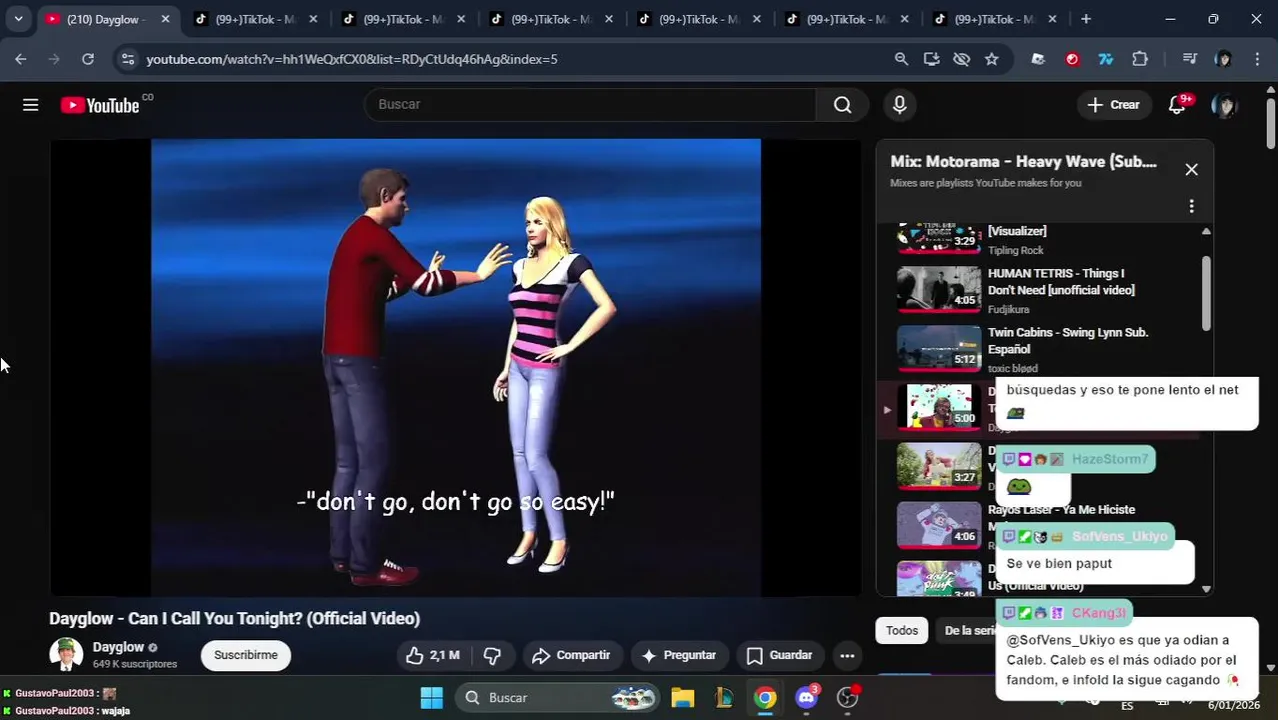Viewport: 1278px width, 720px height.
Task: Click the Chrome address bar URL
Action: tap(352, 59)
